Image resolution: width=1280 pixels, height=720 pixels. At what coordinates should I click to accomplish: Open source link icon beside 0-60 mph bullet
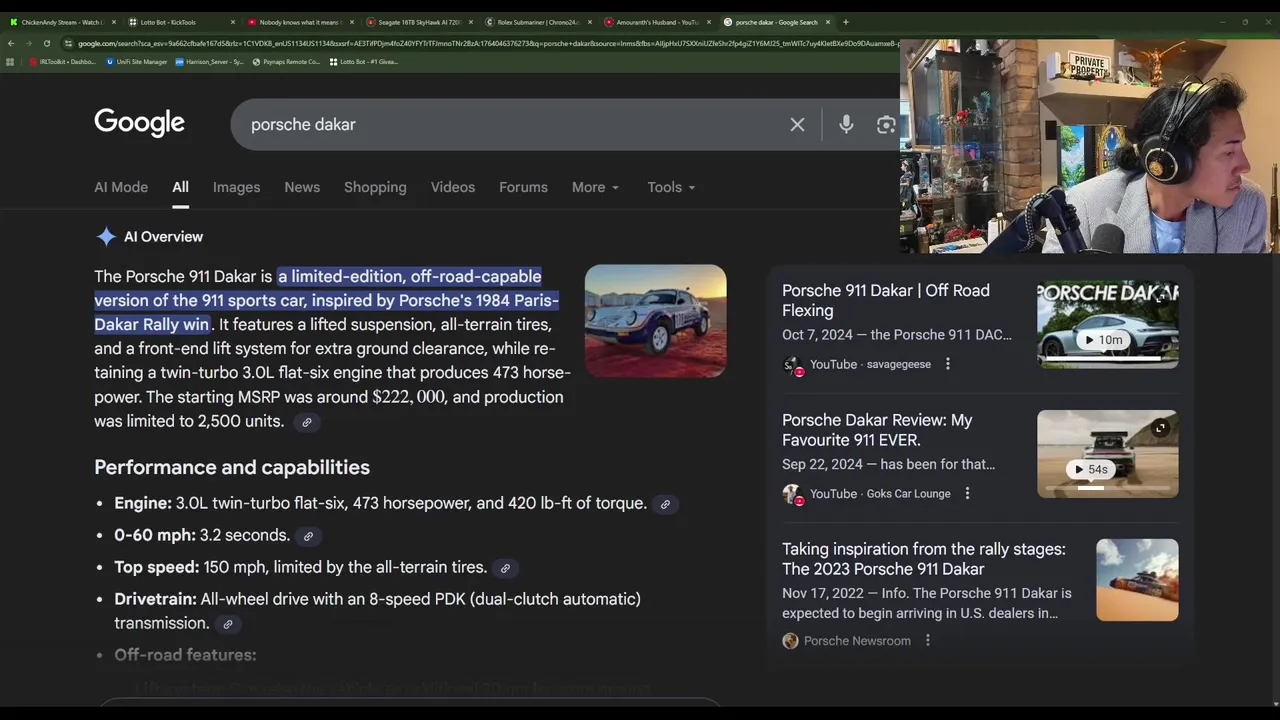(308, 536)
